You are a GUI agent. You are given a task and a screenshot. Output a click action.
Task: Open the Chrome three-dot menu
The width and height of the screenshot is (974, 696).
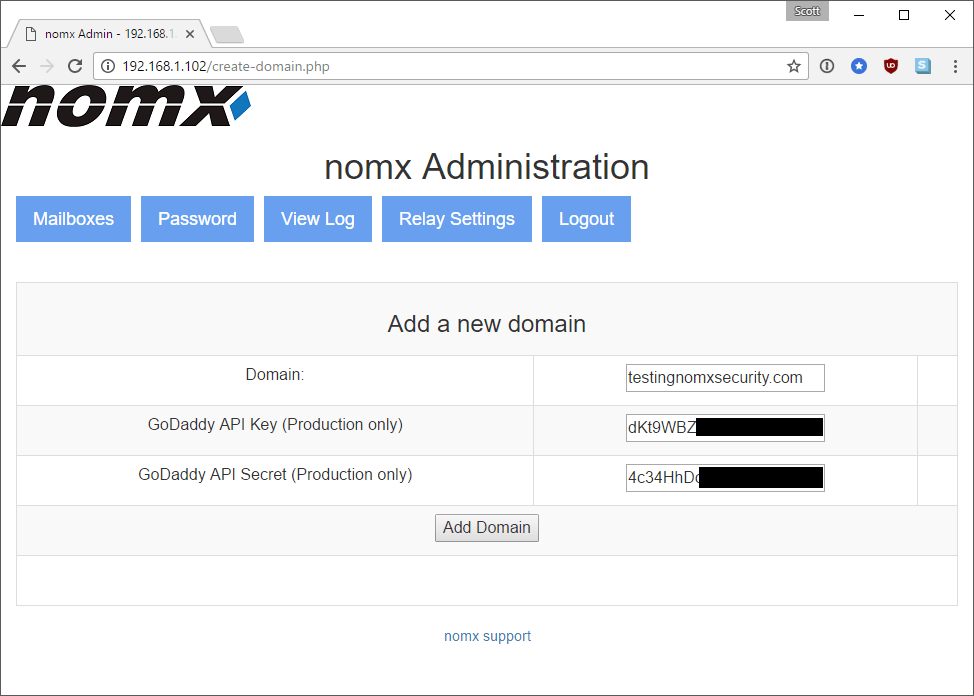(955, 66)
